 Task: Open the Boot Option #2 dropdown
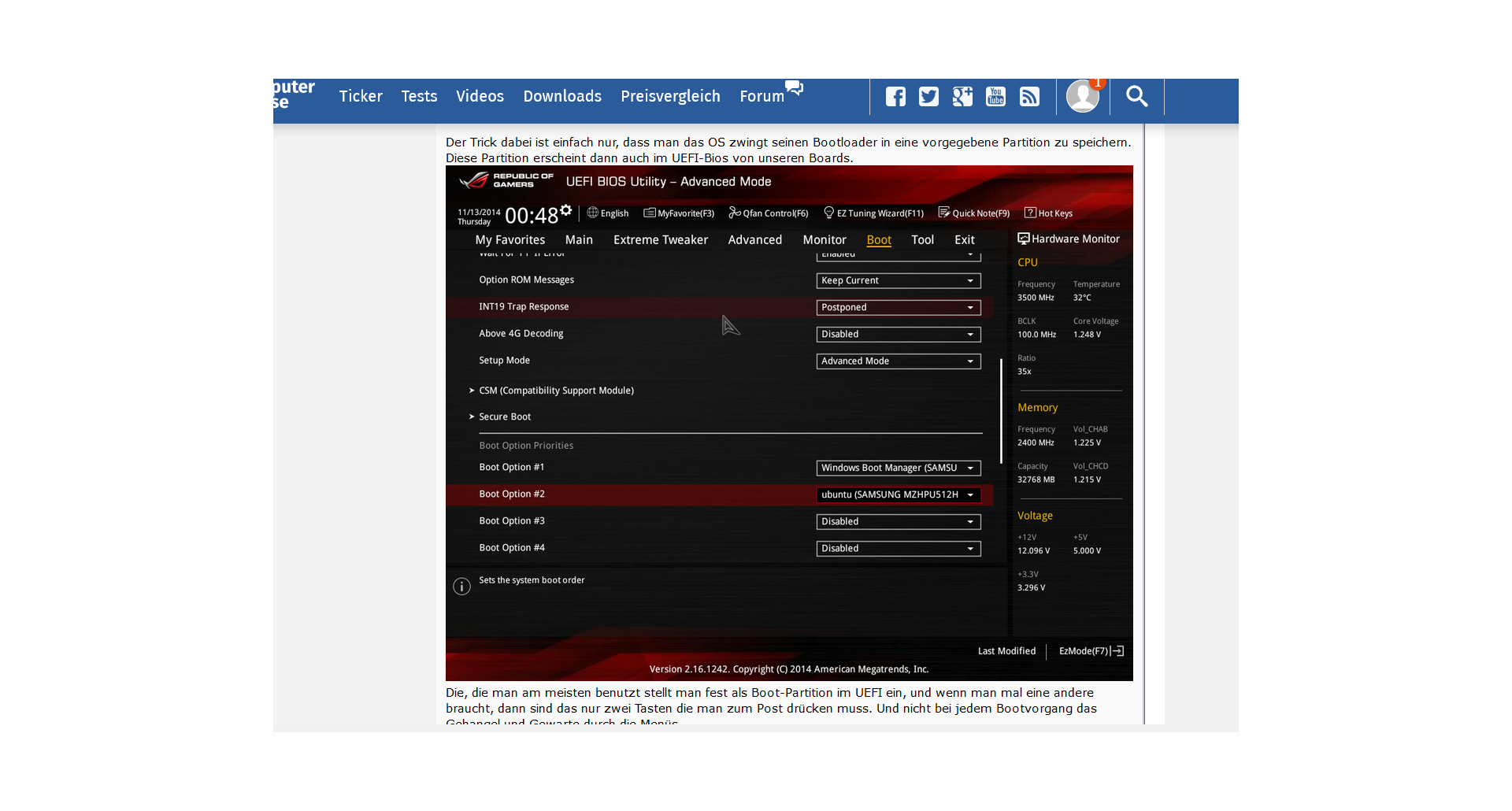pyautogui.click(x=899, y=495)
